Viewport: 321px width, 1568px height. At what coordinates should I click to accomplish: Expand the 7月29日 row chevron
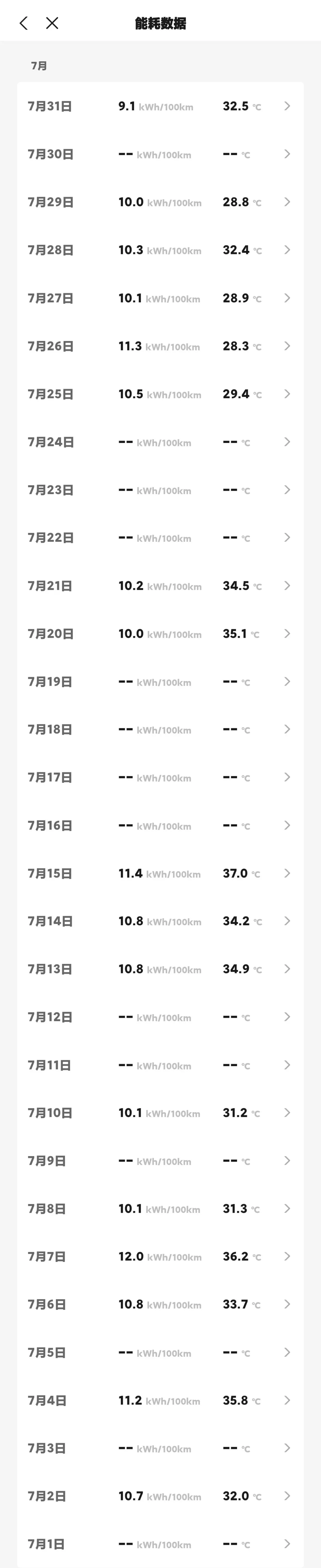pyautogui.click(x=287, y=202)
